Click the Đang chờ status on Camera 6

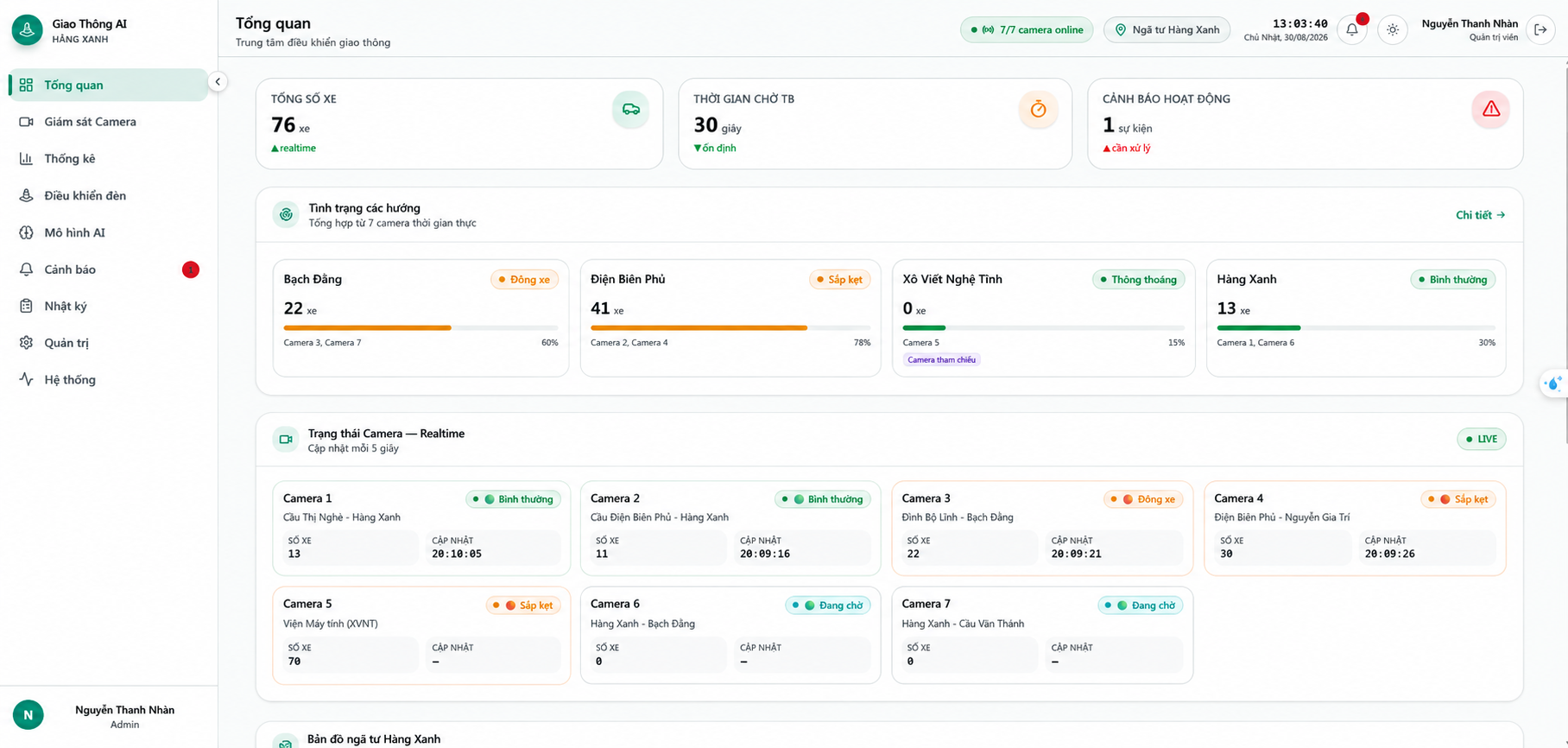[828, 605]
